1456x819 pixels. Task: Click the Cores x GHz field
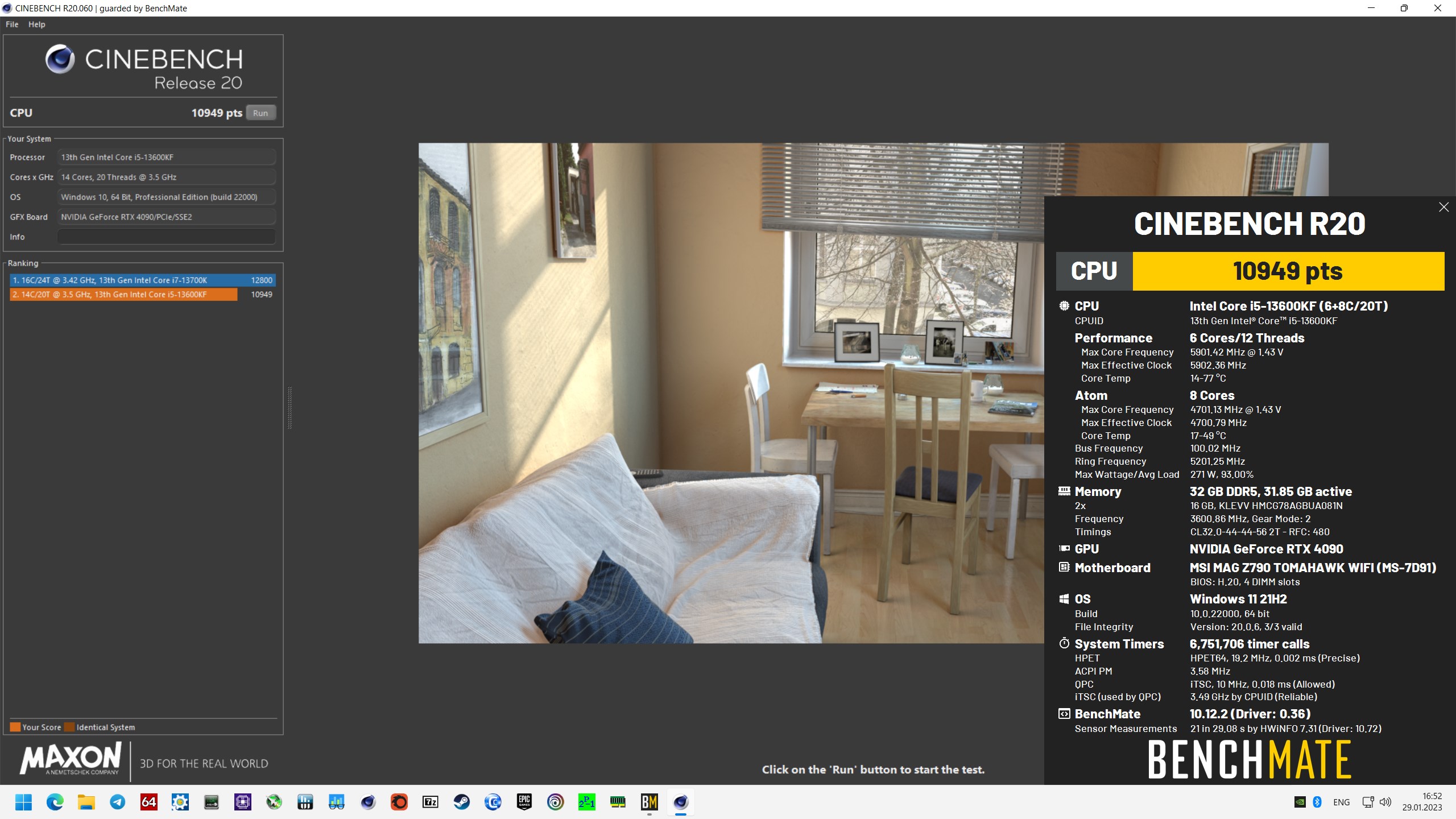(166, 177)
